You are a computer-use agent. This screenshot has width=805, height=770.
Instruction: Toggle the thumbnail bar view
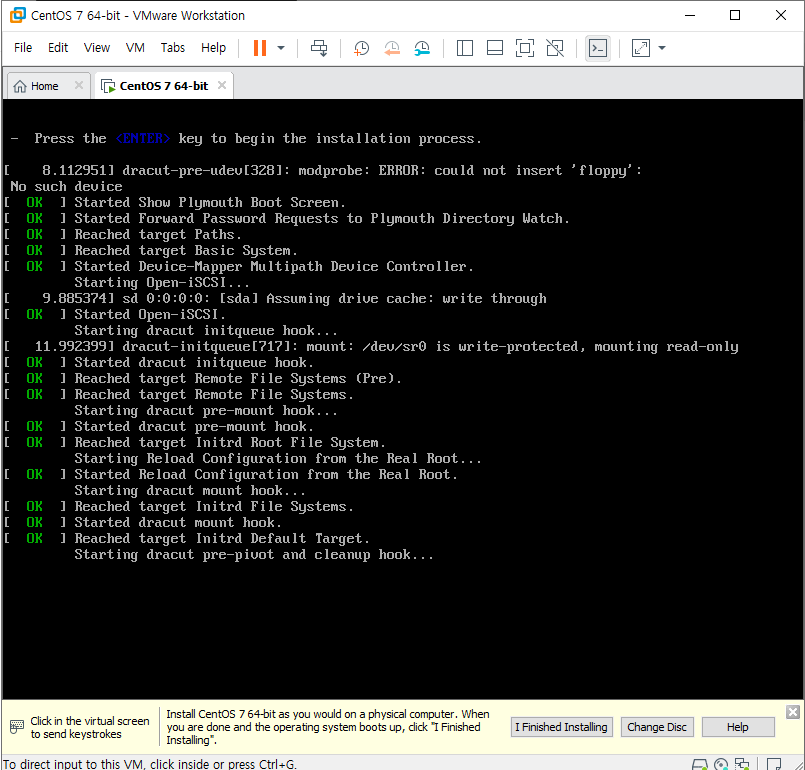(495, 48)
